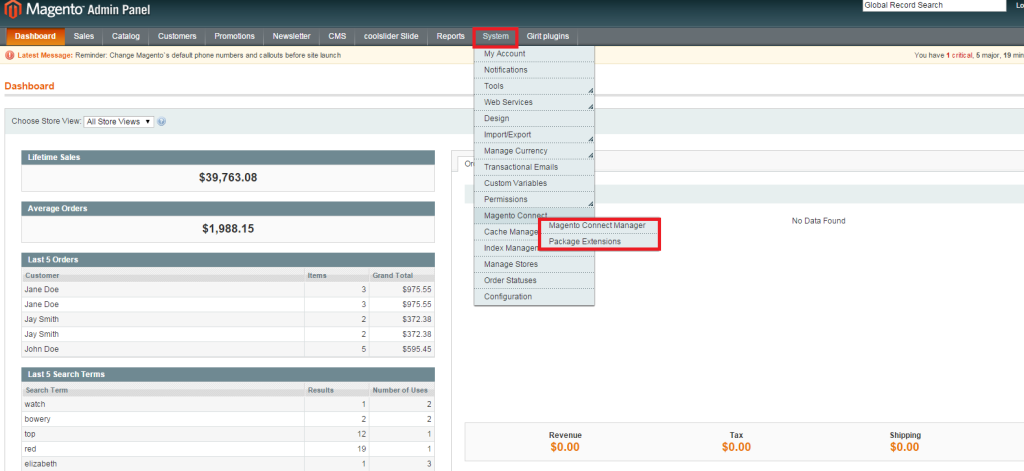Click the Customer column header

(x=163, y=276)
